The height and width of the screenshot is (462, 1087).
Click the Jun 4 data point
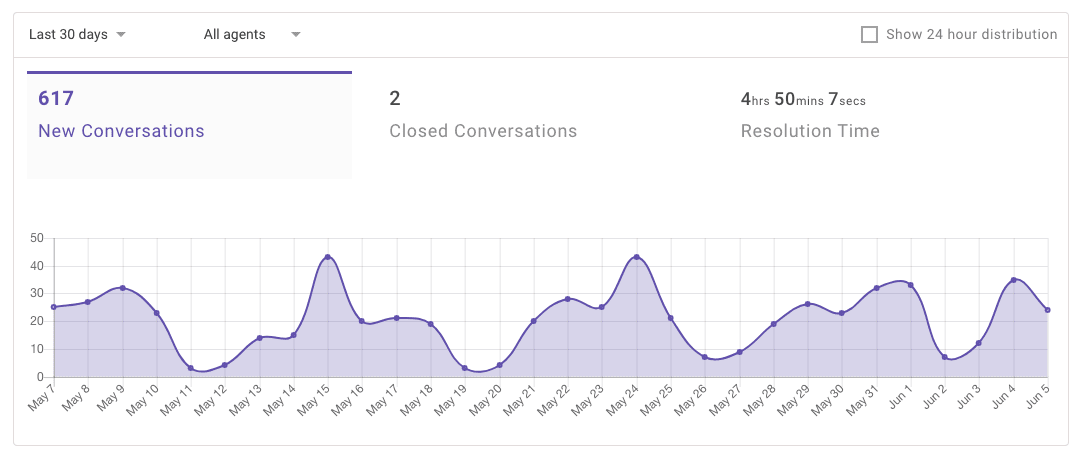(x=1014, y=280)
